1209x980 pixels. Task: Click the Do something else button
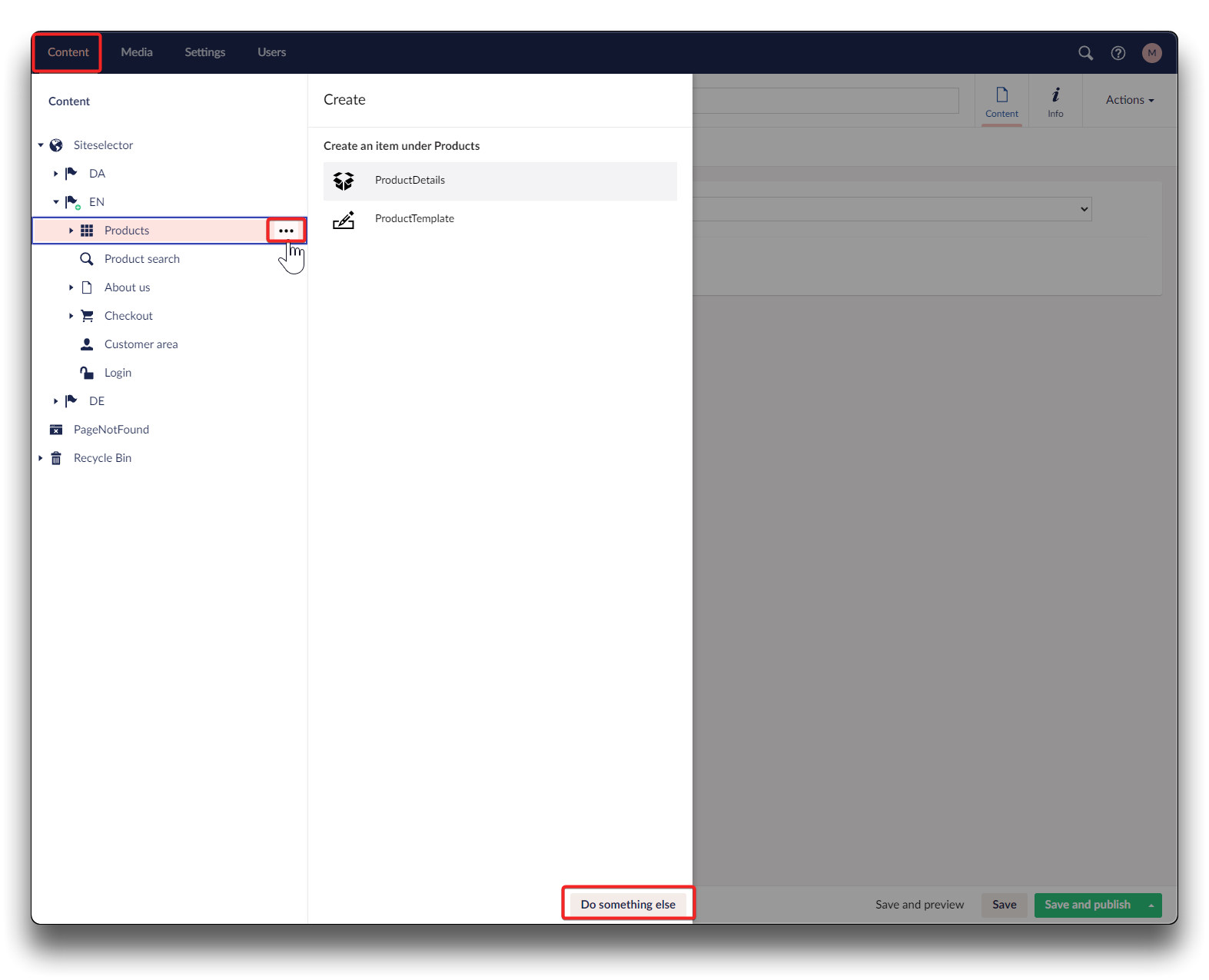pos(628,904)
